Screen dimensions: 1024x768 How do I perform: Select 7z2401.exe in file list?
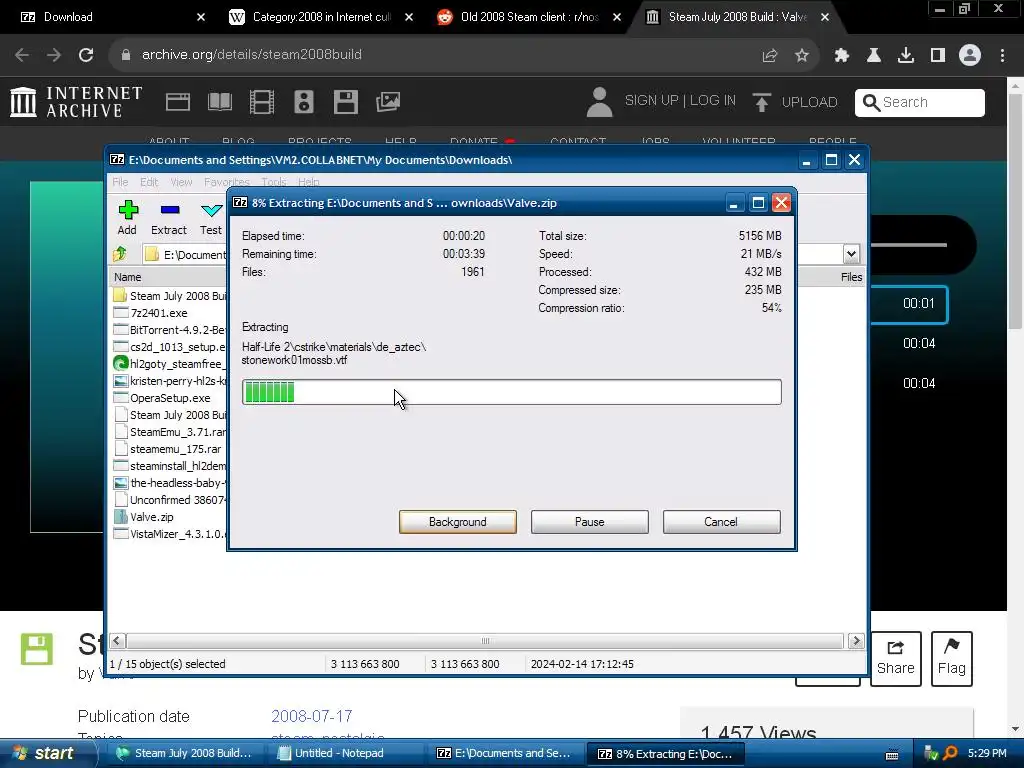tap(159, 313)
